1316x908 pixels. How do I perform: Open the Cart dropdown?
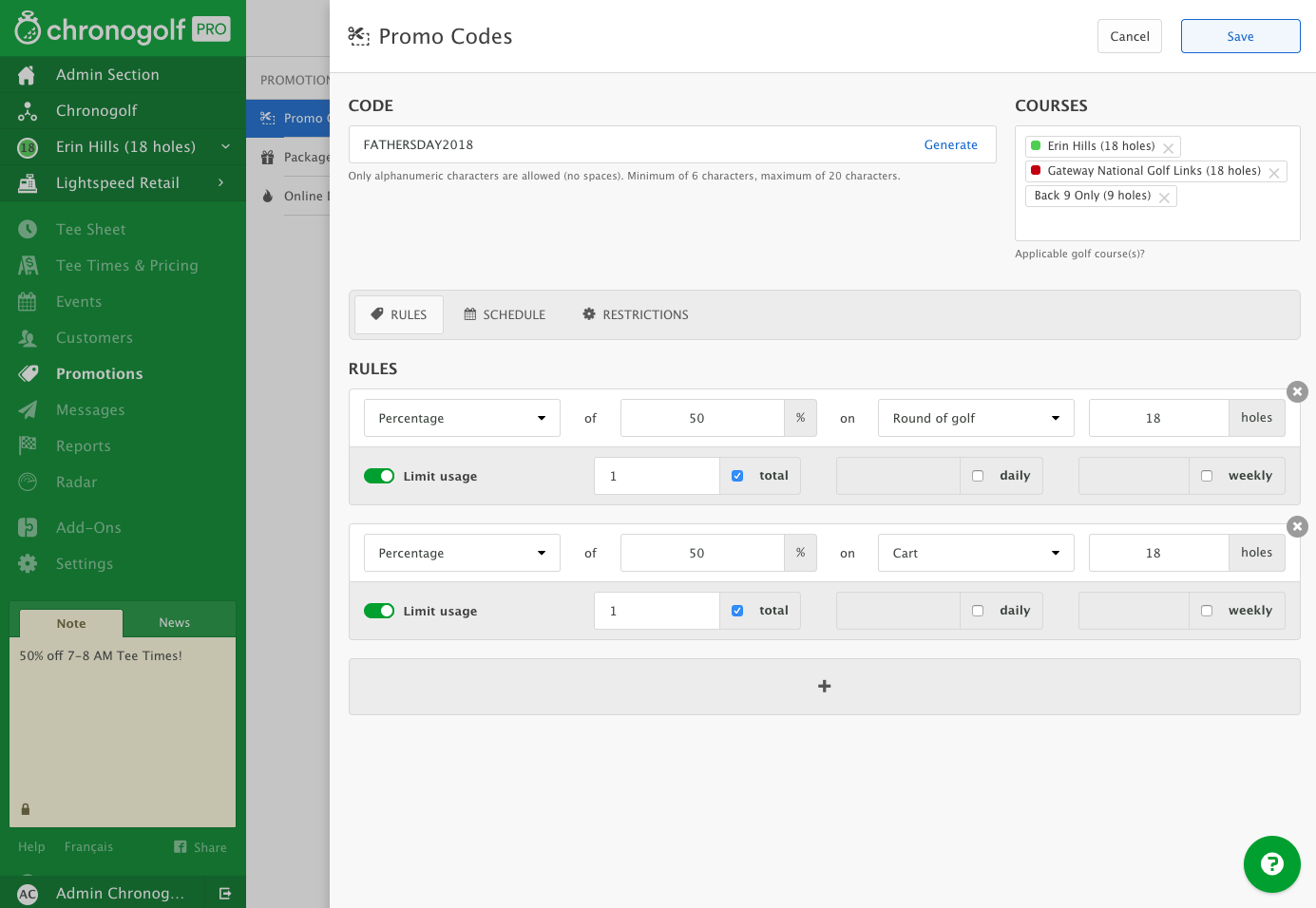click(976, 553)
